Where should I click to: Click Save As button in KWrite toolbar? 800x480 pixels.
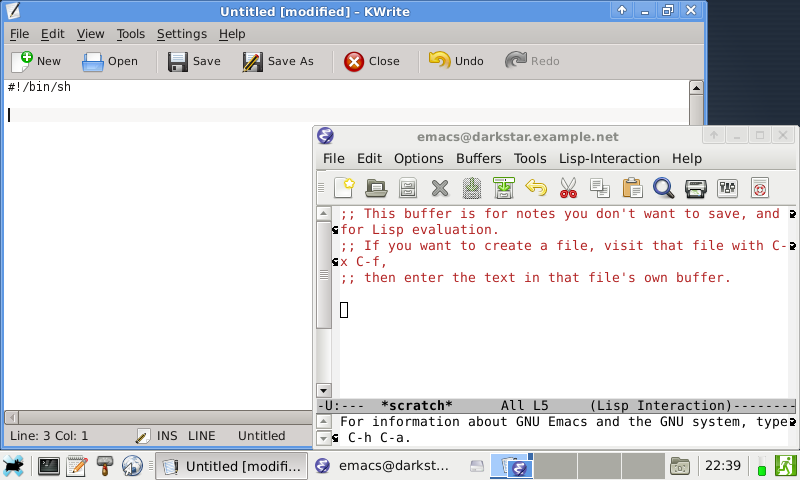(278, 61)
